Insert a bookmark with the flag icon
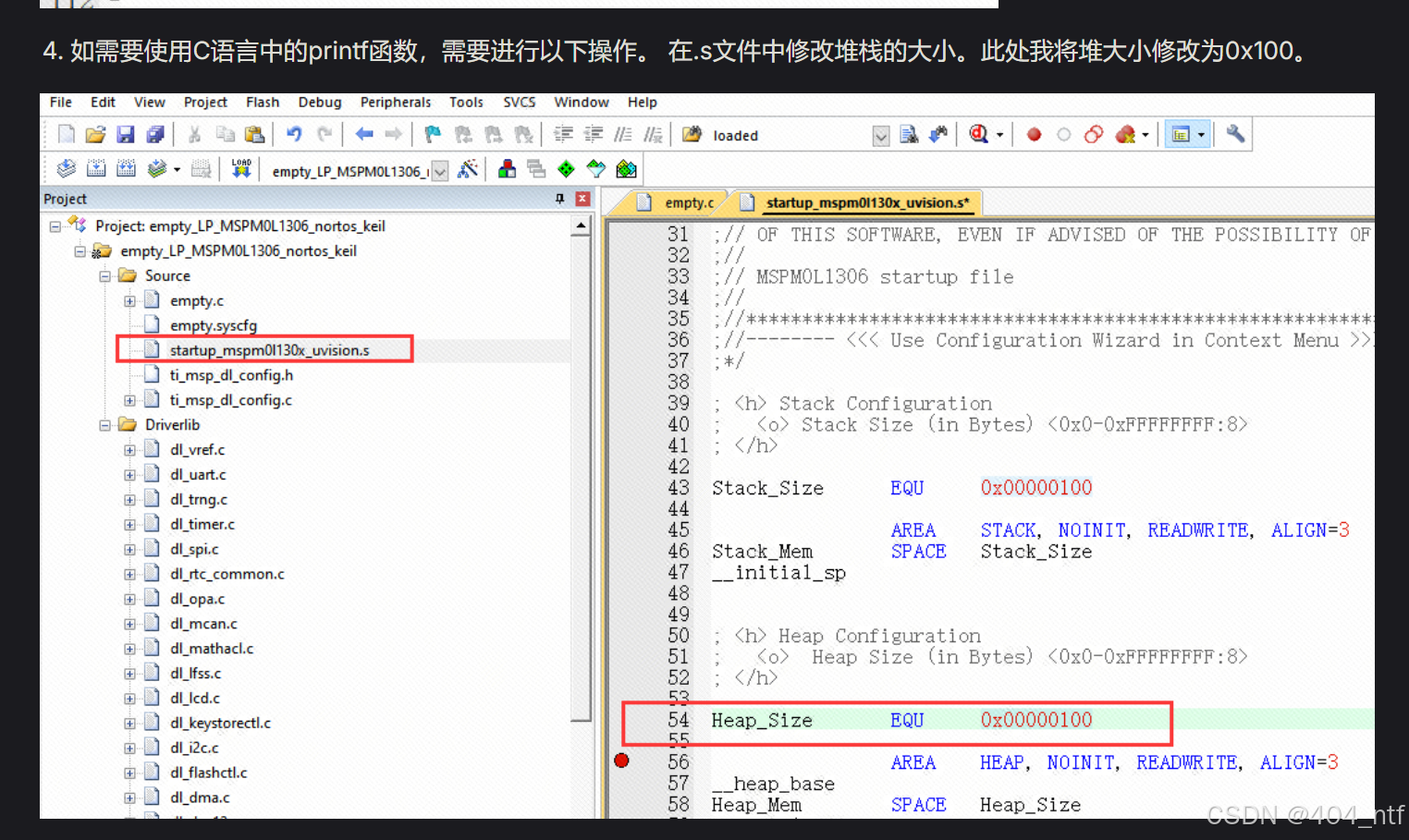The image size is (1409, 840). click(433, 135)
